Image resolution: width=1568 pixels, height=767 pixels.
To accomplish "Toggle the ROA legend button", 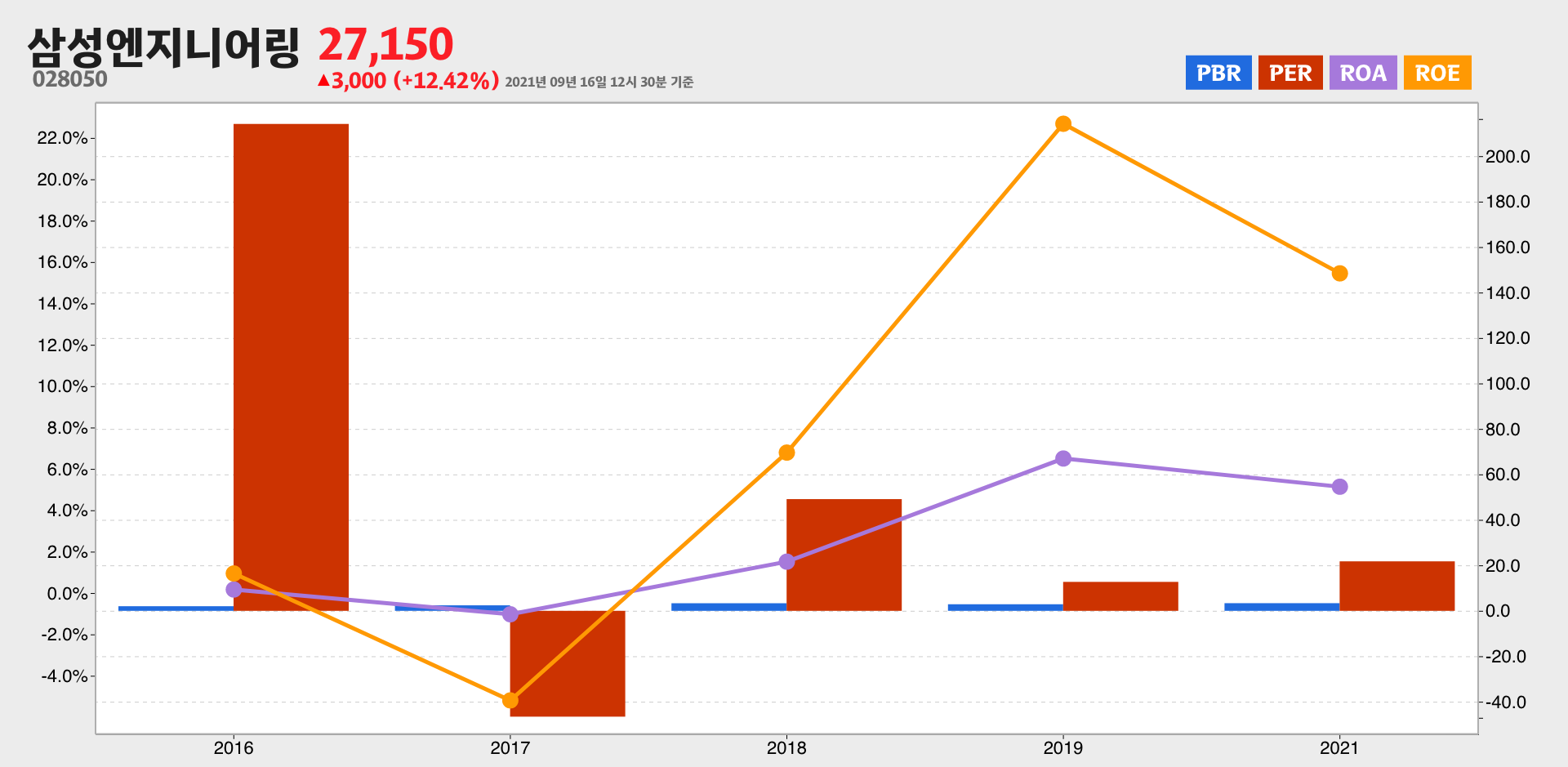I will pos(1363,73).
